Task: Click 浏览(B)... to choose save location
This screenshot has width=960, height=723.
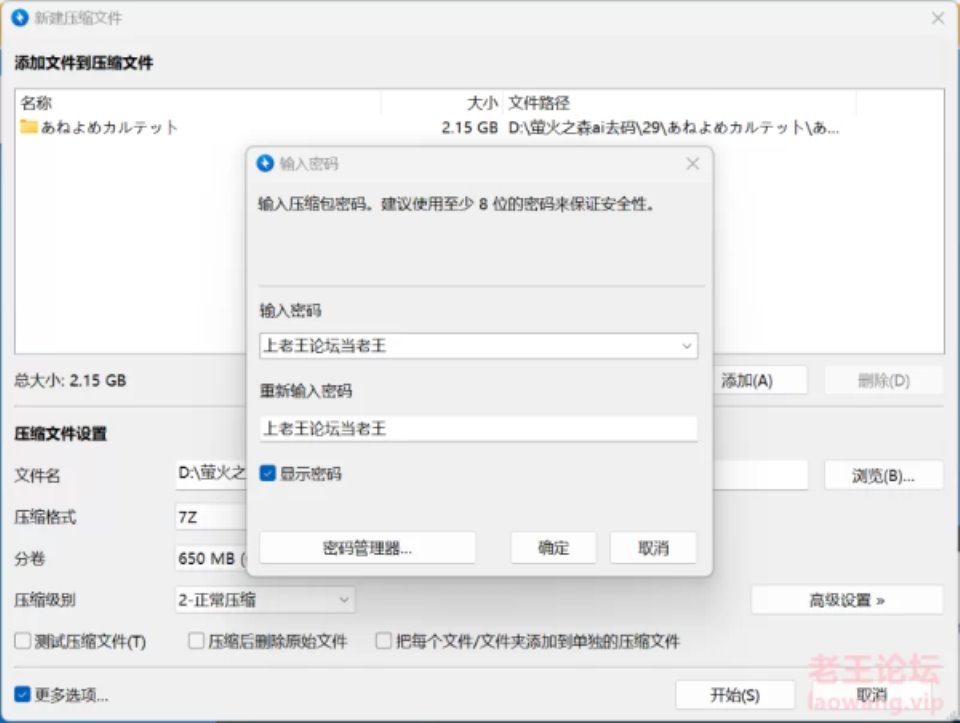Action: 883,476
